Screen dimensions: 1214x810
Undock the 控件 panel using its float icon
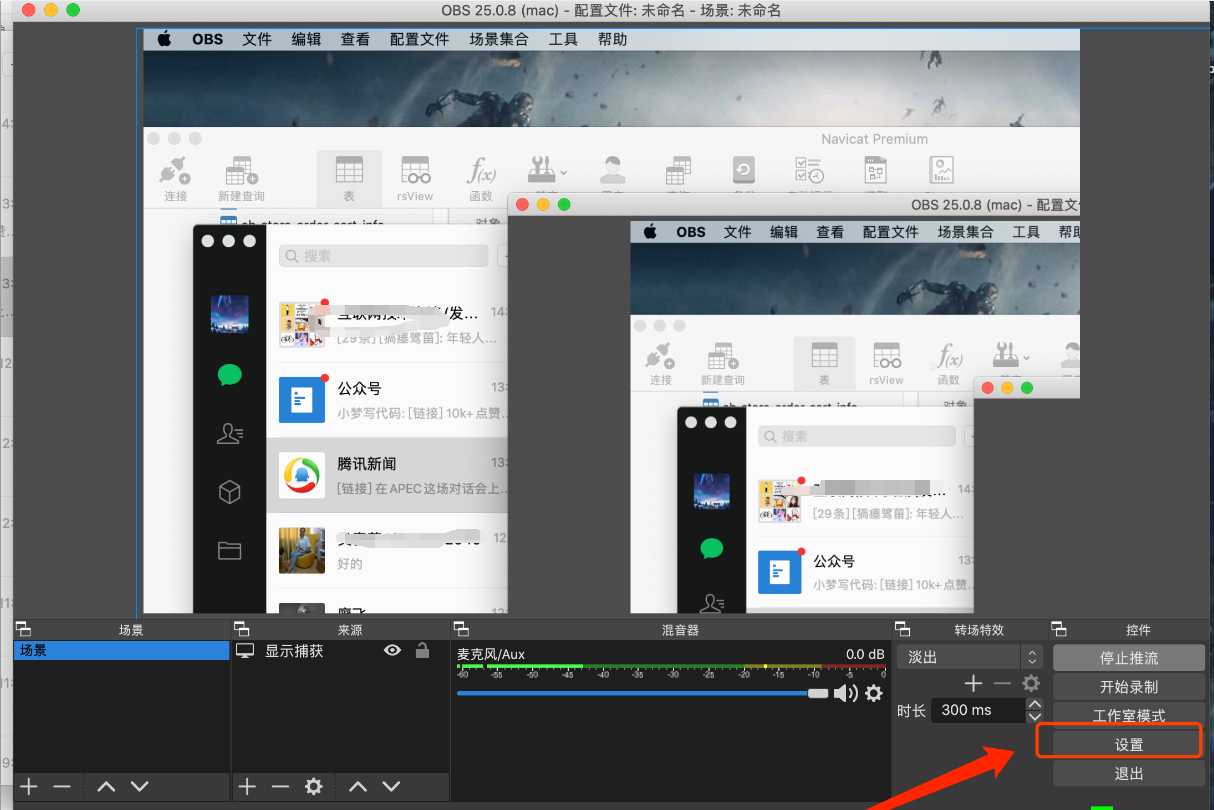pos(1060,629)
